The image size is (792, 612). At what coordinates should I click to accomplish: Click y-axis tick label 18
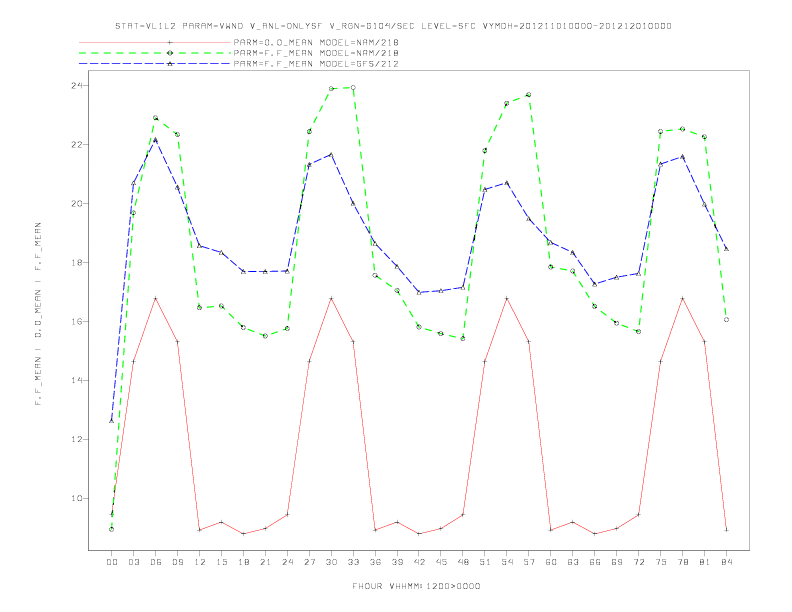click(x=77, y=263)
